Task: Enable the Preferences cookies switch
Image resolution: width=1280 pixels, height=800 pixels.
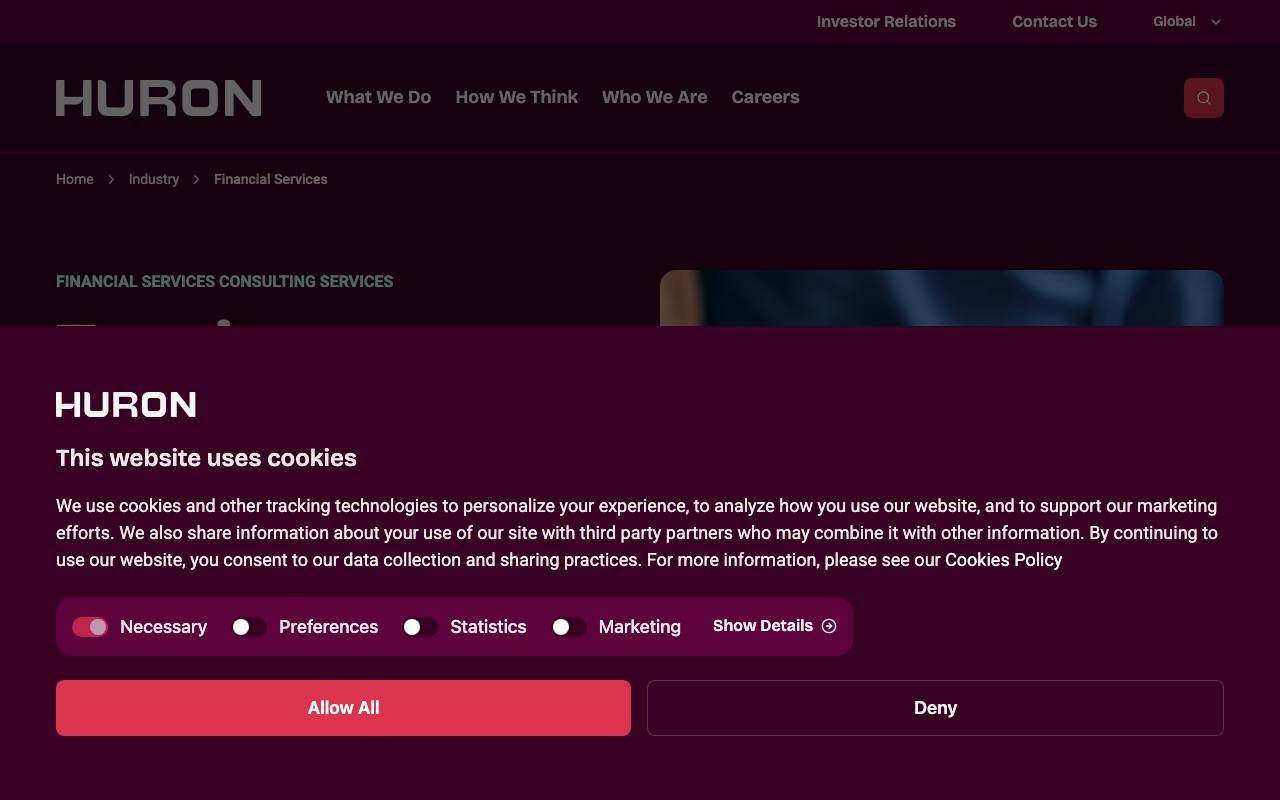Action: tap(249, 627)
